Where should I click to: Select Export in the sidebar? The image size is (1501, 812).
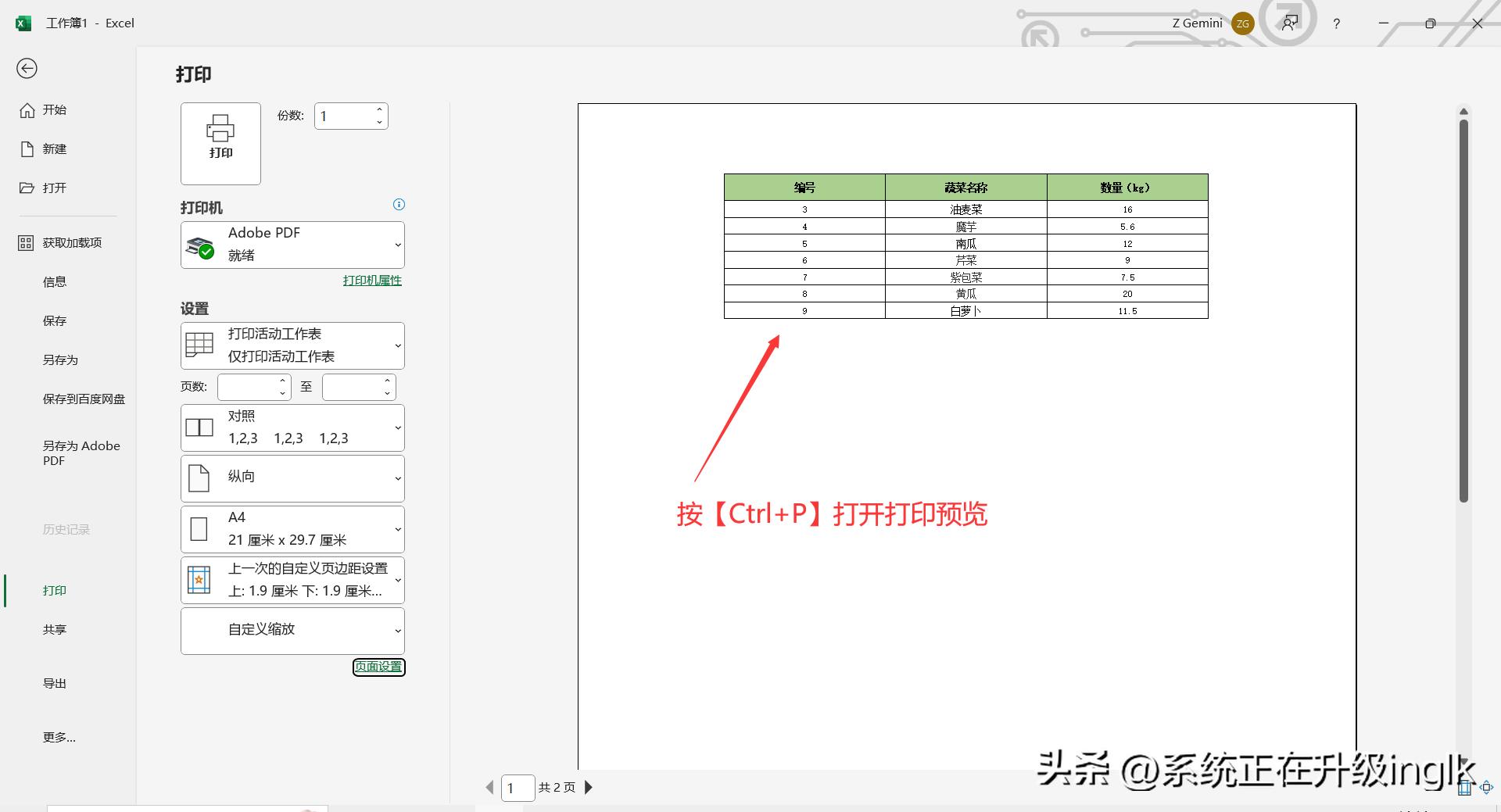(x=55, y=683)
